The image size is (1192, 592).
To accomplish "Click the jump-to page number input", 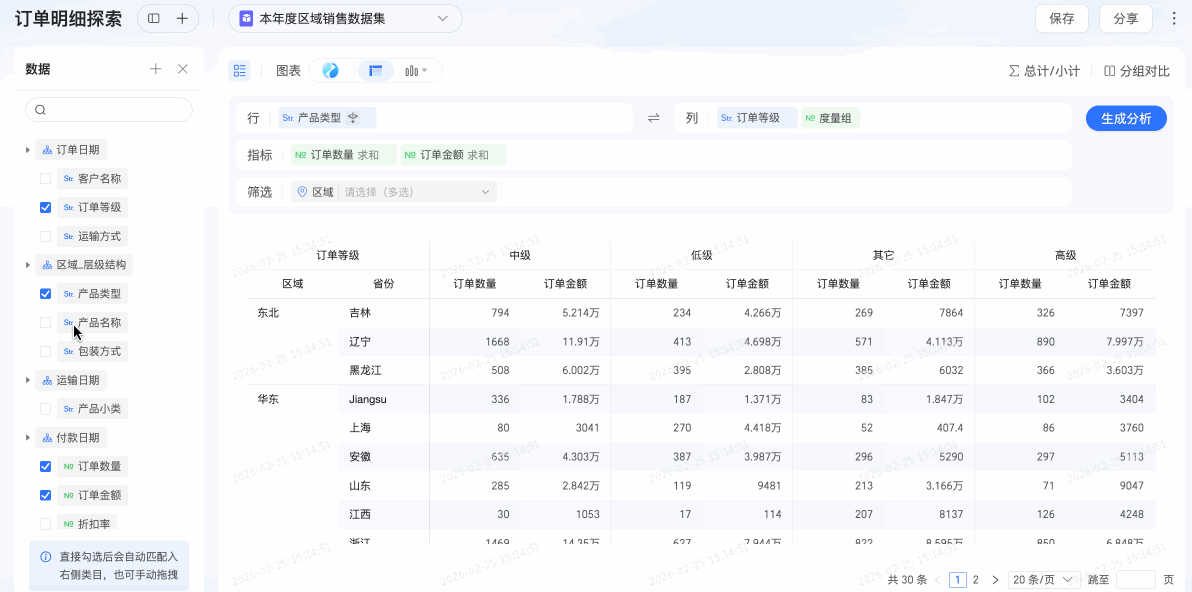I will (x=1136, y=580).
